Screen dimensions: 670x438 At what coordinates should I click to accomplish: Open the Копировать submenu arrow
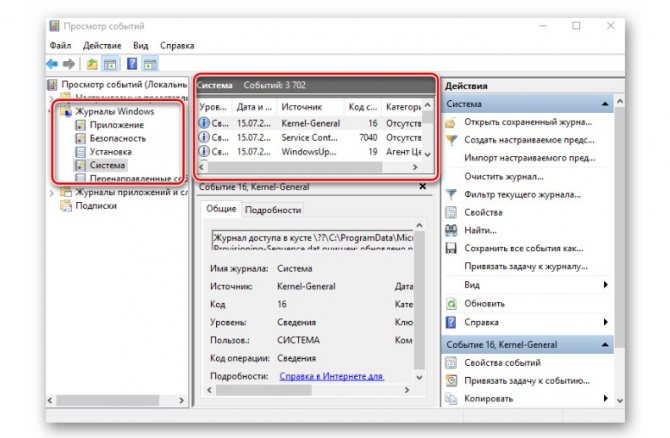pyautogui.click(x=605, y=398)
